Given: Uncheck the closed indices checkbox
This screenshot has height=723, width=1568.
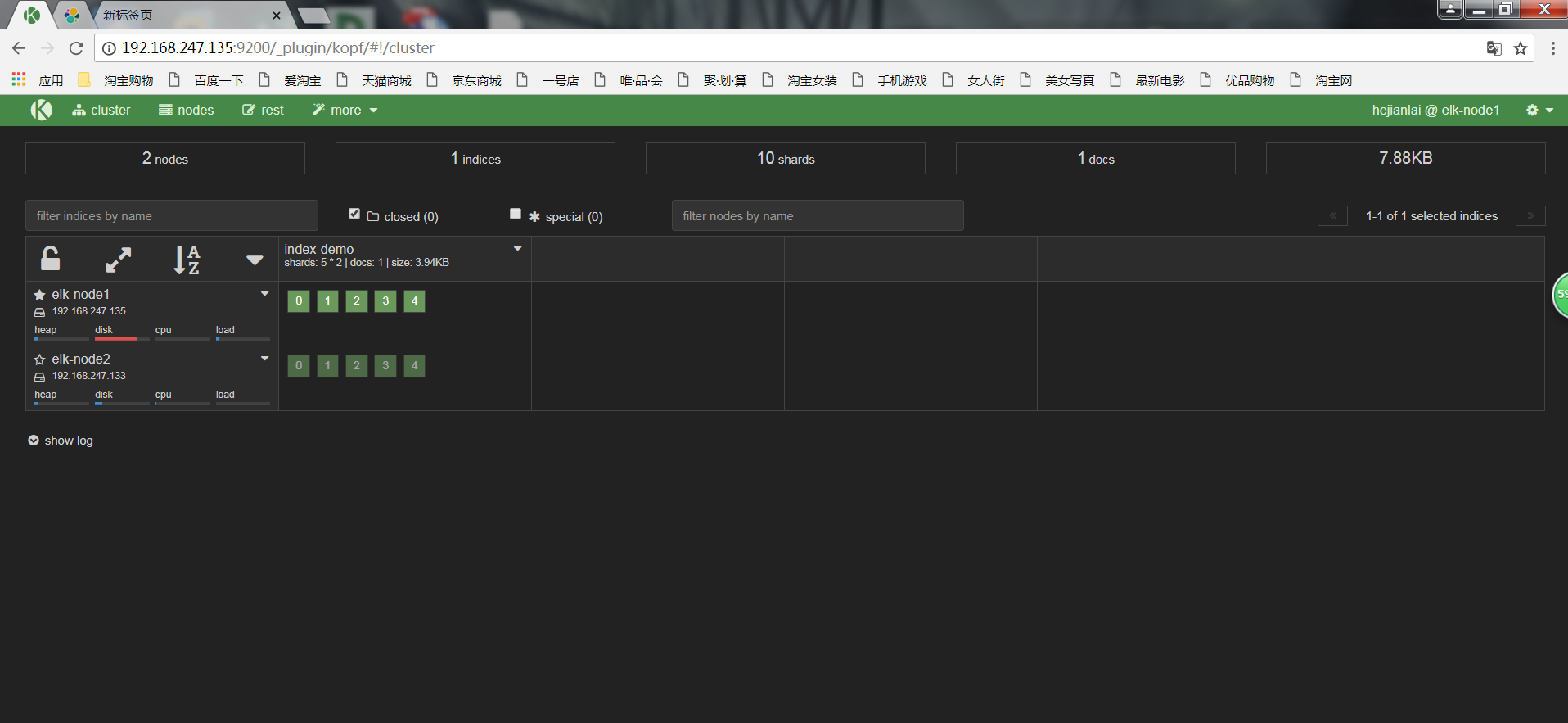Looking at the screenshot, I should tap(354, 215).
